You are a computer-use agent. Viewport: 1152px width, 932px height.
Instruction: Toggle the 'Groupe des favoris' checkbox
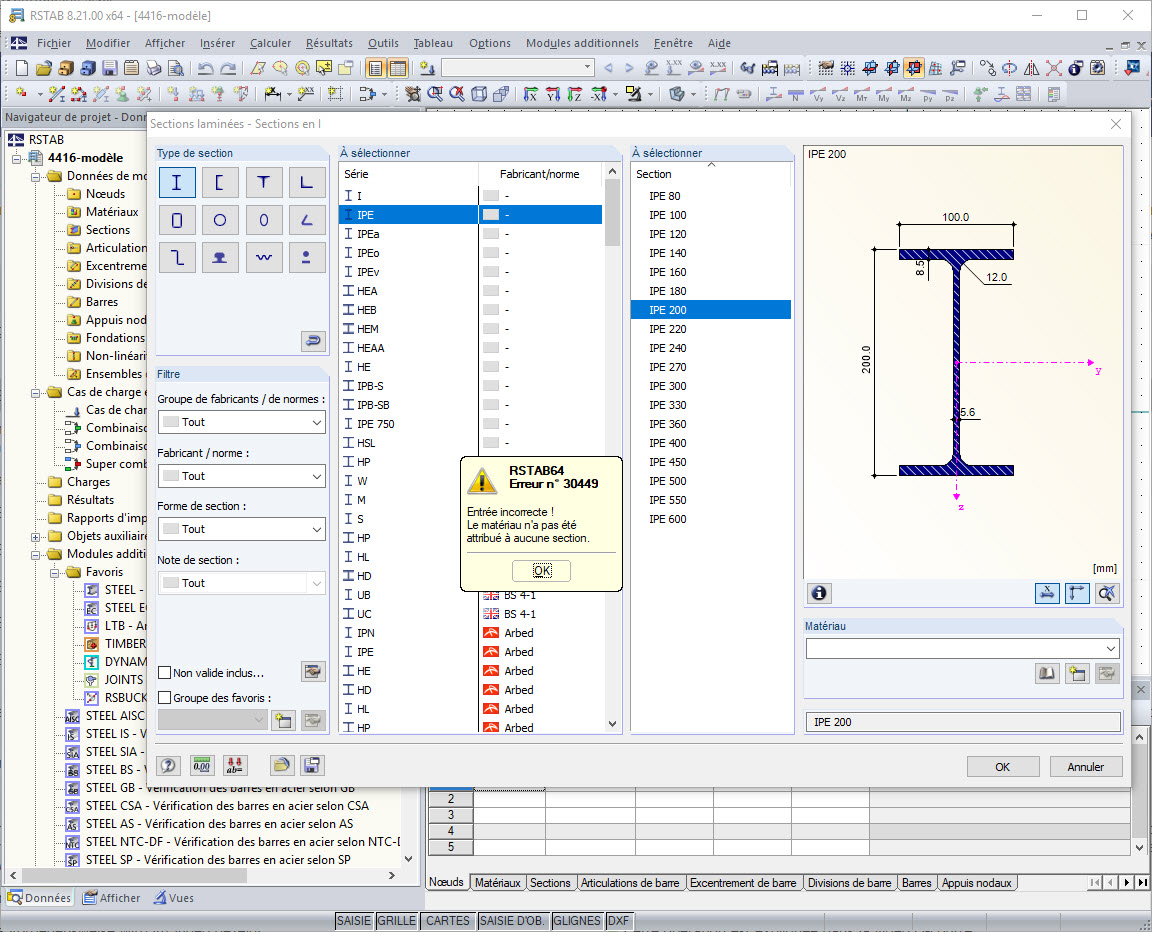tap(165, 698)
